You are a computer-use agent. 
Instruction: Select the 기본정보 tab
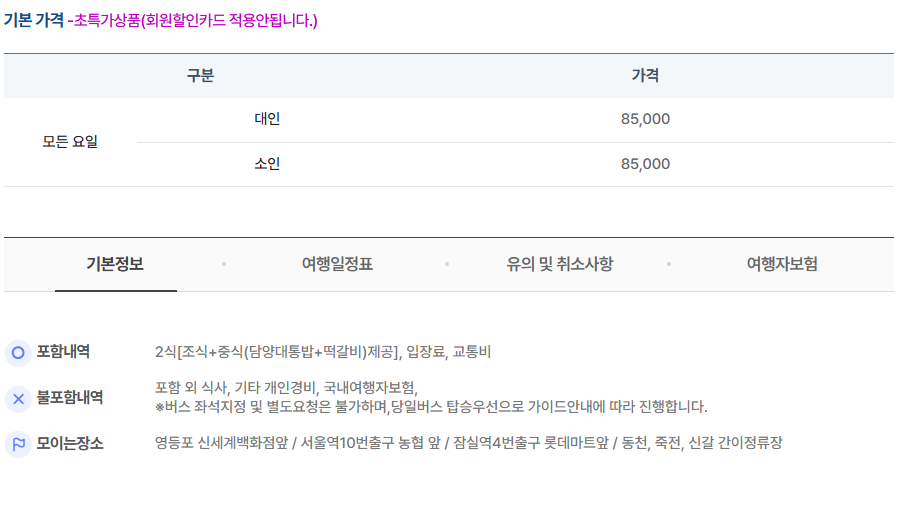tap(115, 265)
